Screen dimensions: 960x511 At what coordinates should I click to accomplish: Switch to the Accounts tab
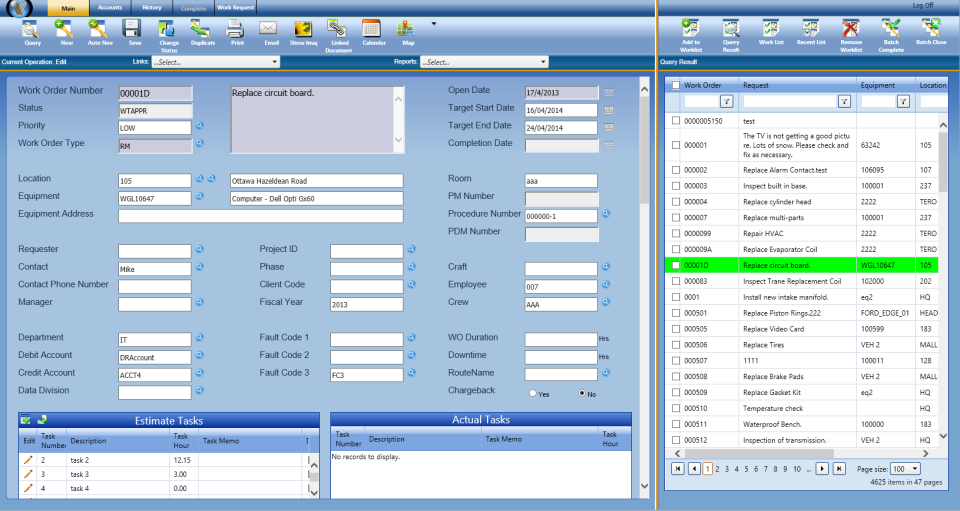110,7
